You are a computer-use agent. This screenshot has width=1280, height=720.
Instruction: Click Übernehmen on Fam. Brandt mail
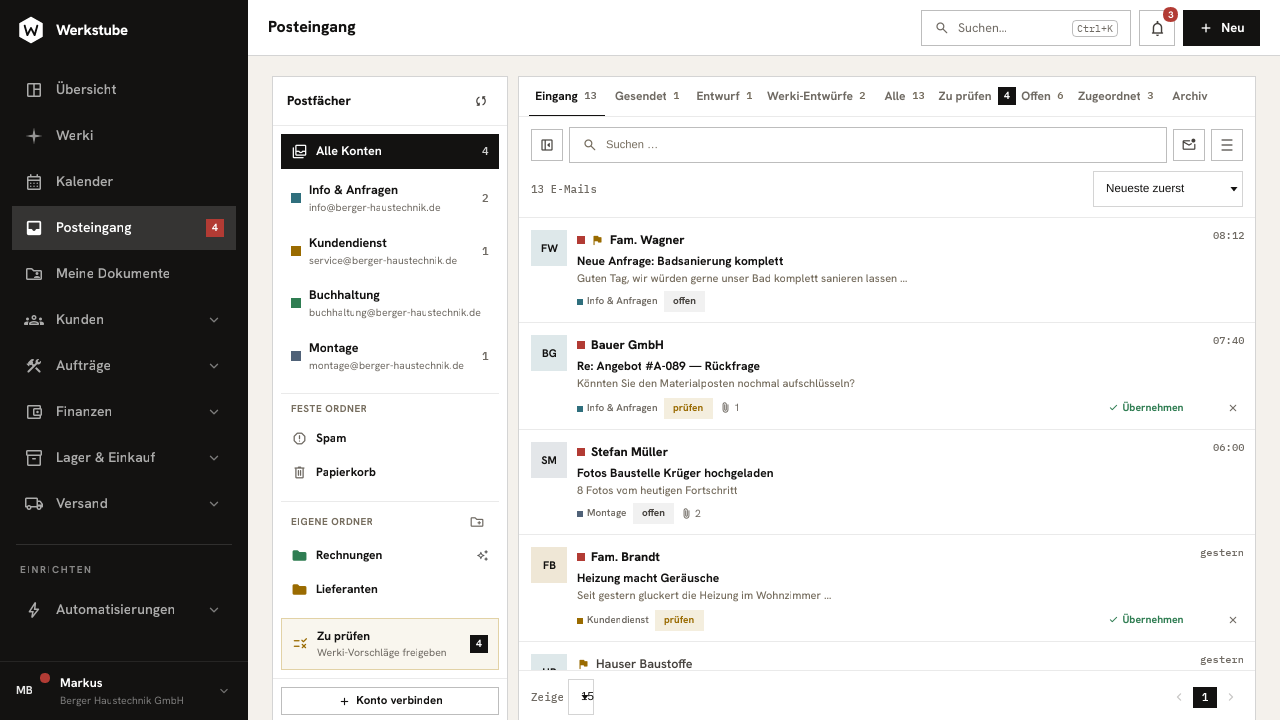coord(1146,620)
